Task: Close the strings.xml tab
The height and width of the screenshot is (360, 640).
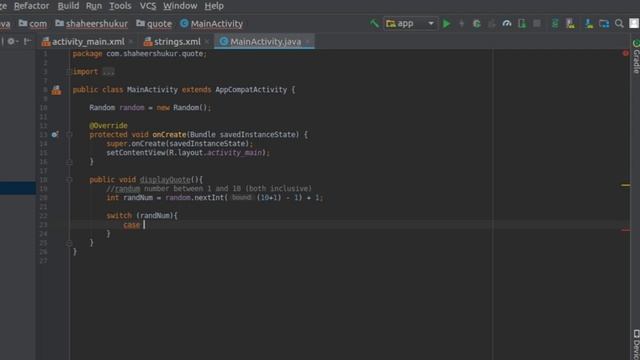Action: pos(207,42)
